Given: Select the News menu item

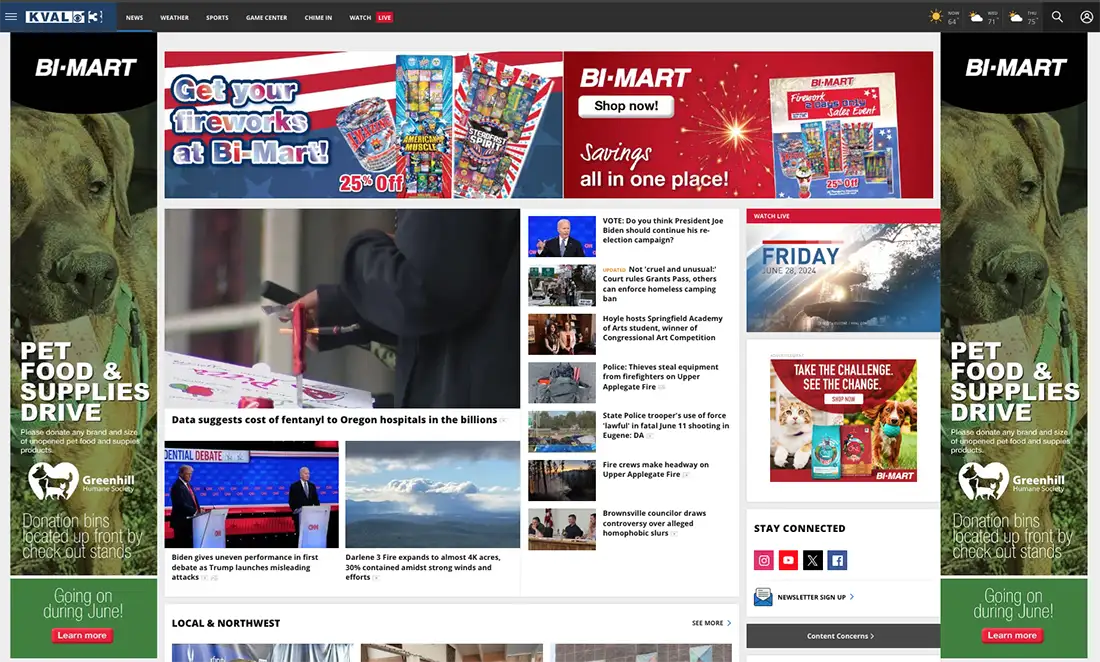Looking at the screenshot, I should click(x=134, y=18).
